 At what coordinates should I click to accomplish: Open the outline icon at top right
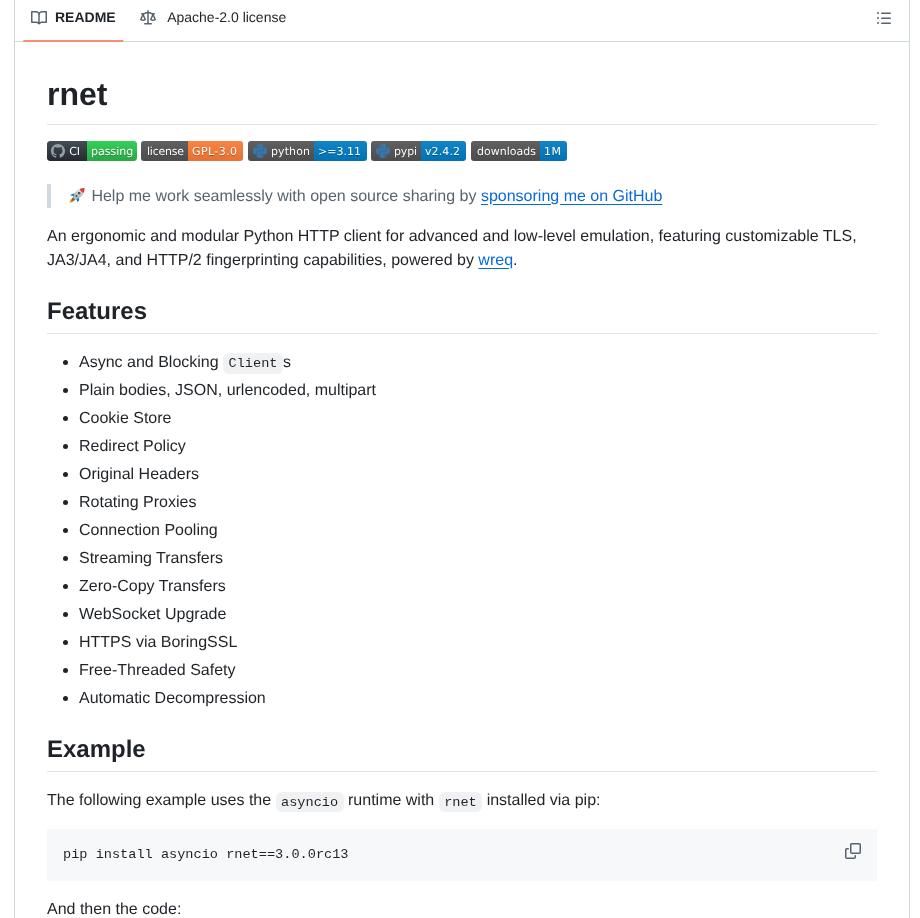884,18
